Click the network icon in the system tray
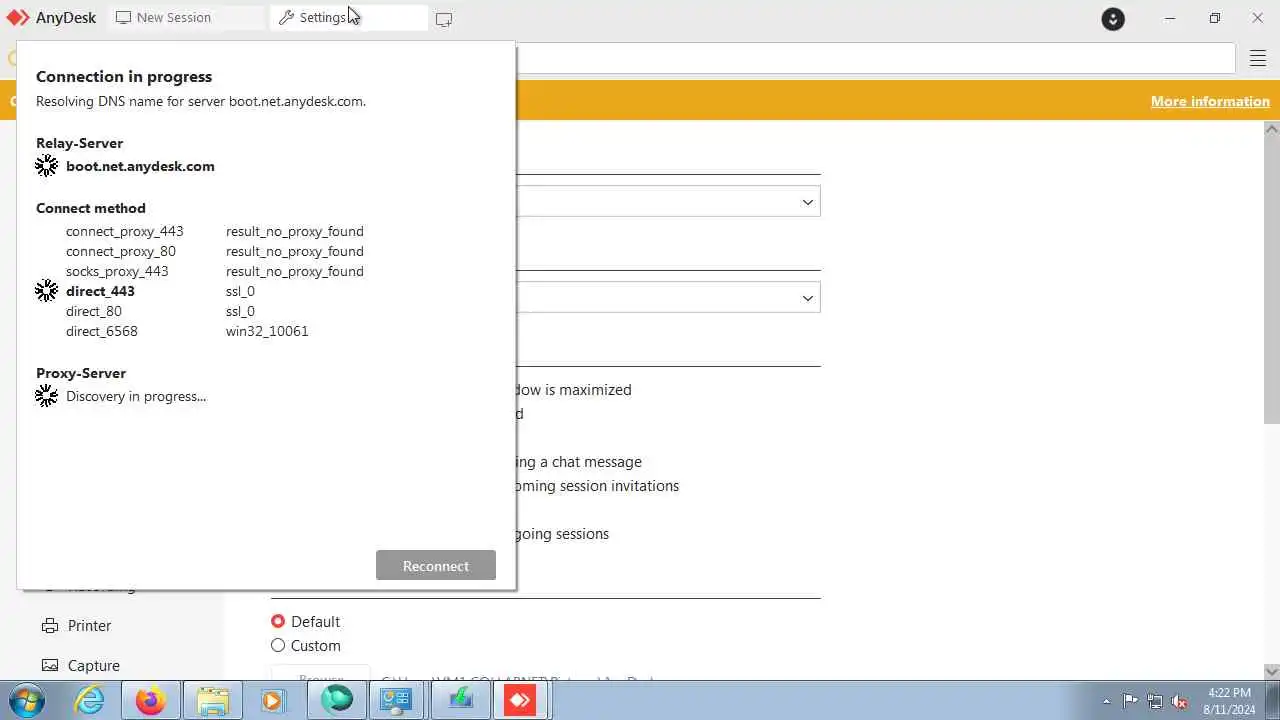The width and height of the screenshot is (1280, 720). (1155, 701)
